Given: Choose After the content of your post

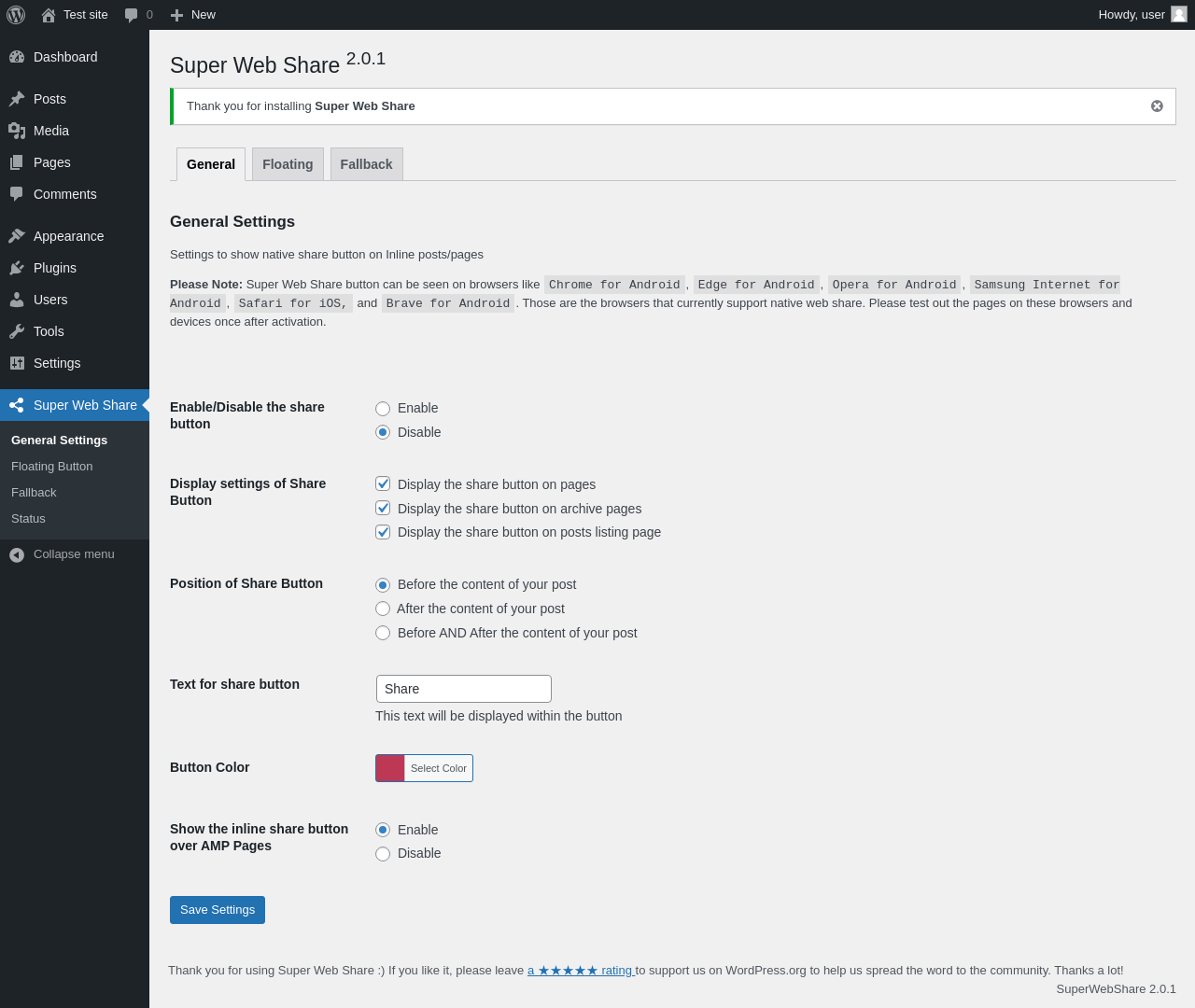Looking at the screenshot, I should (383, 609).
